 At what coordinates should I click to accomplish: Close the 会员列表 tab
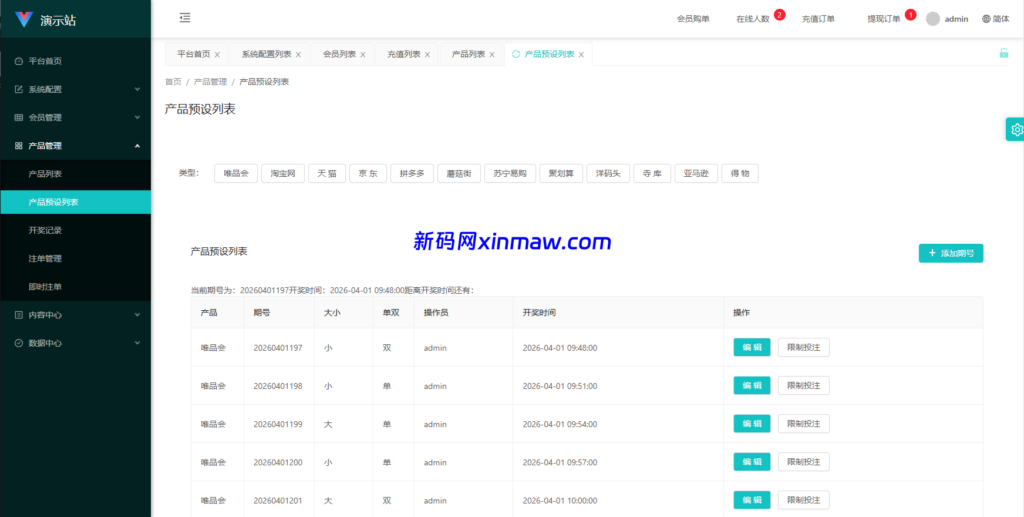point(363,55)
